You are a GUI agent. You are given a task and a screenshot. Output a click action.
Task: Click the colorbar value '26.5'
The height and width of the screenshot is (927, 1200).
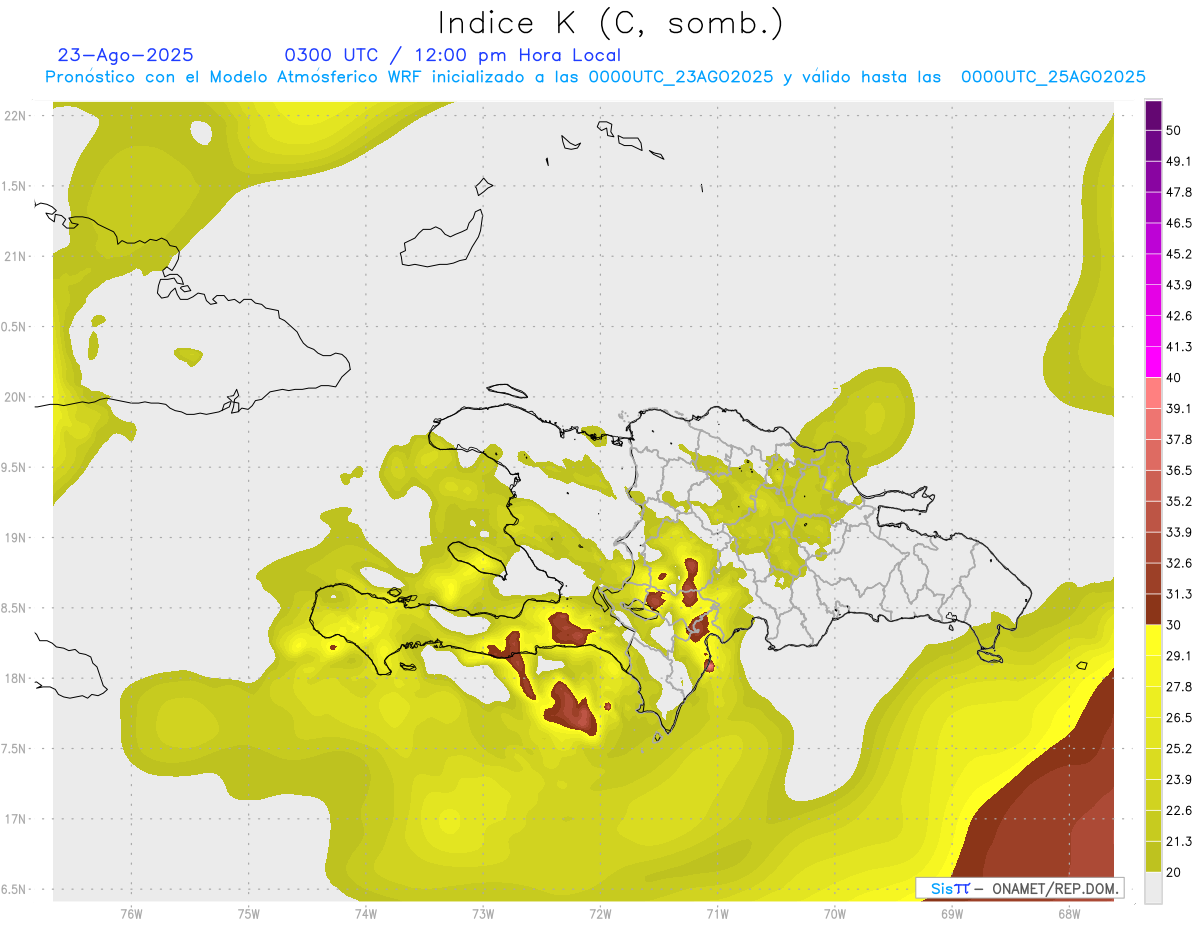tap(1179, 717)
